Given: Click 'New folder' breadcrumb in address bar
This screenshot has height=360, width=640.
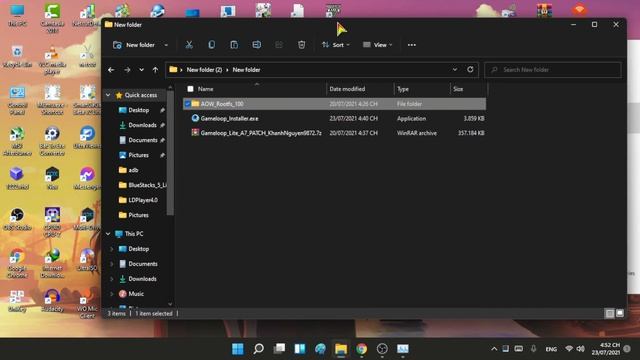Looking at the screenshot, I should point(246,70).
